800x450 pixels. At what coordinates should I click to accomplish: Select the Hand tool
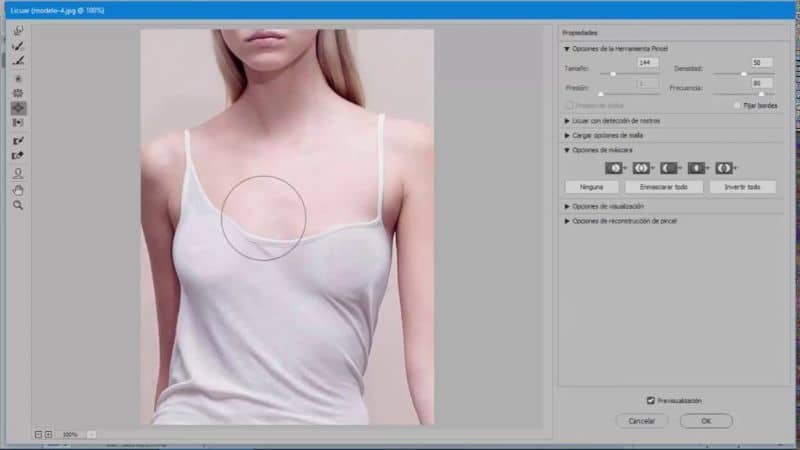point(18,190)
